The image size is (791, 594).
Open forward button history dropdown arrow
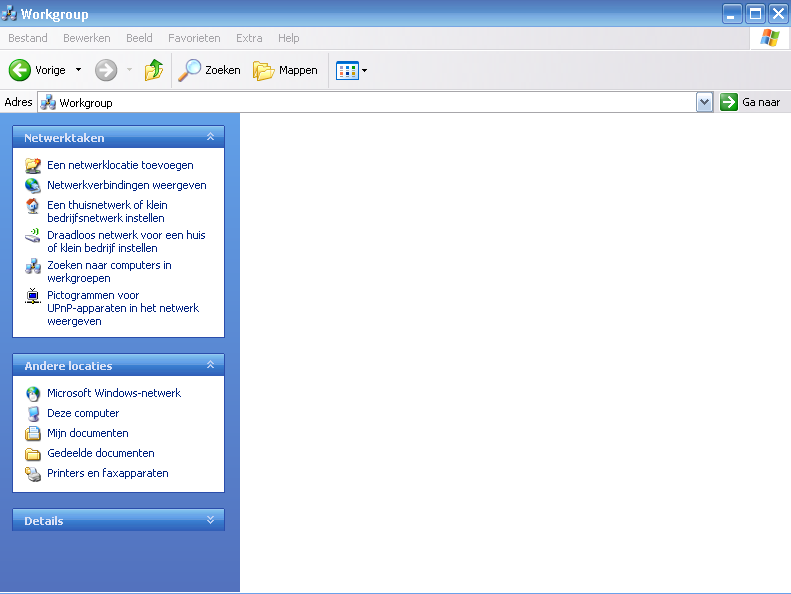129,70
